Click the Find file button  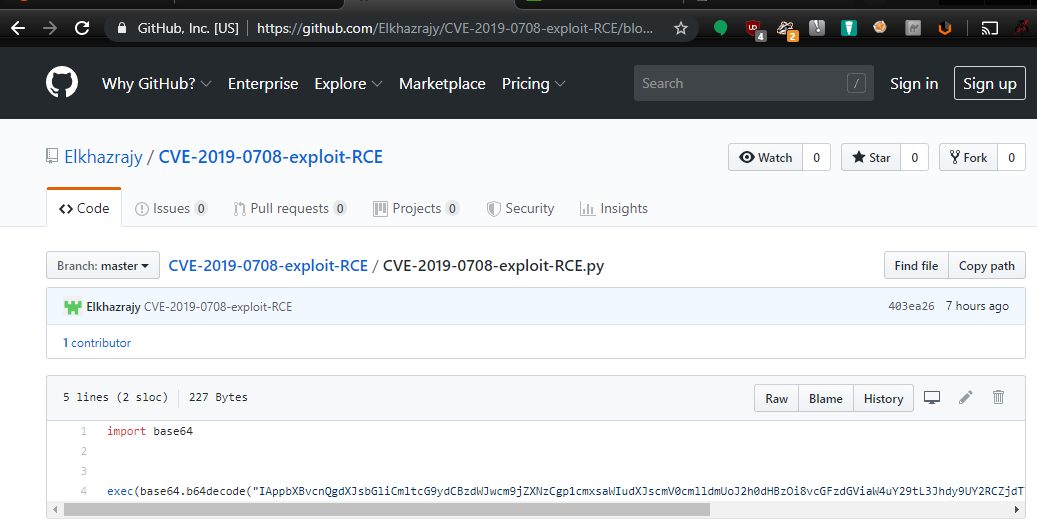pyautogui.click(x=916, y=265)
